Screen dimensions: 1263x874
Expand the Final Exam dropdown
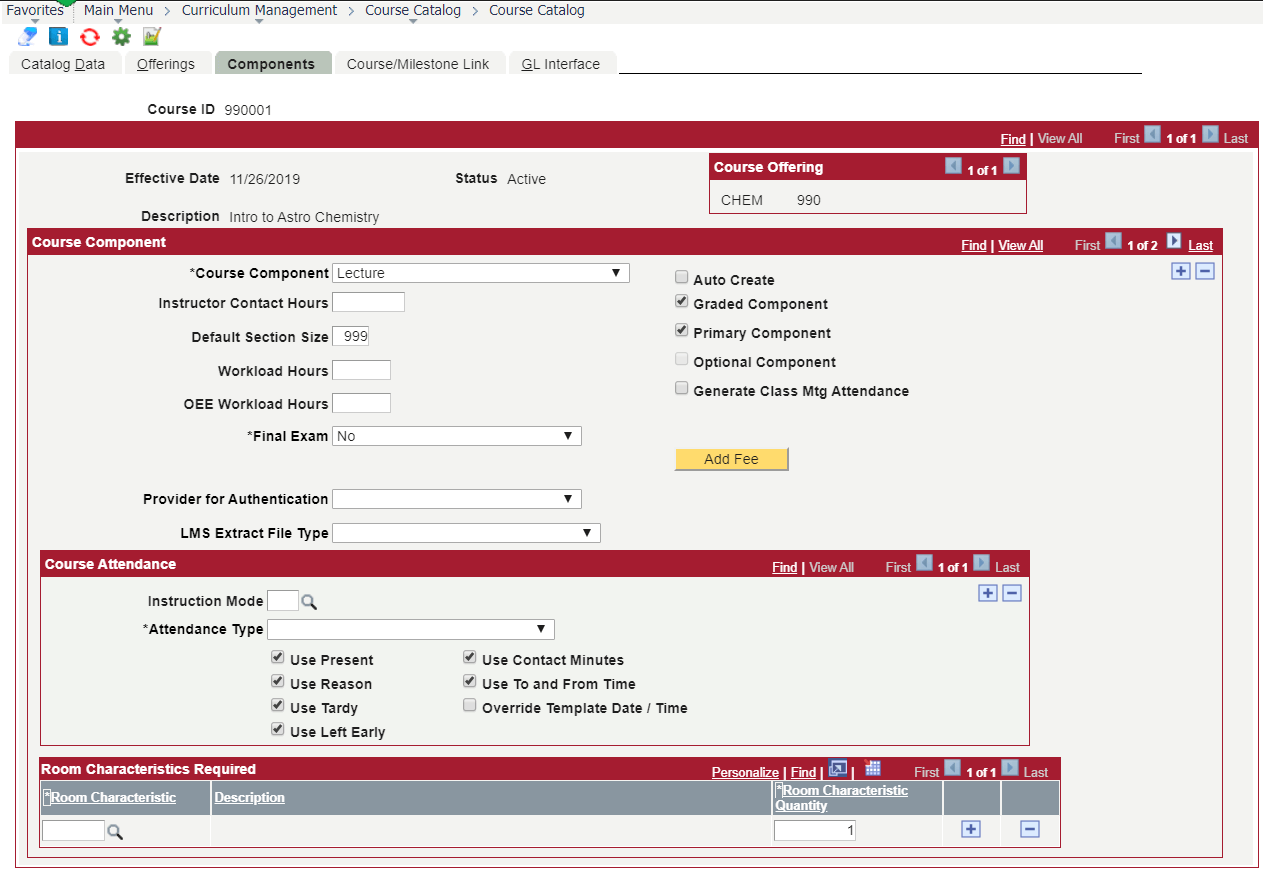click(456, 436)
